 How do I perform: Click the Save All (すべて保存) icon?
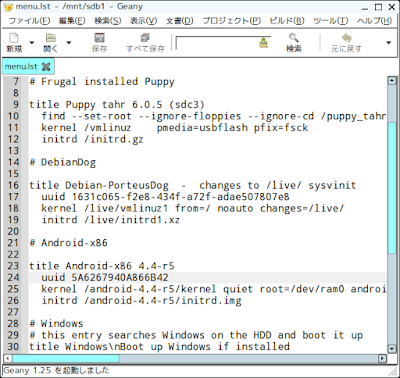[x=145, y=38]
